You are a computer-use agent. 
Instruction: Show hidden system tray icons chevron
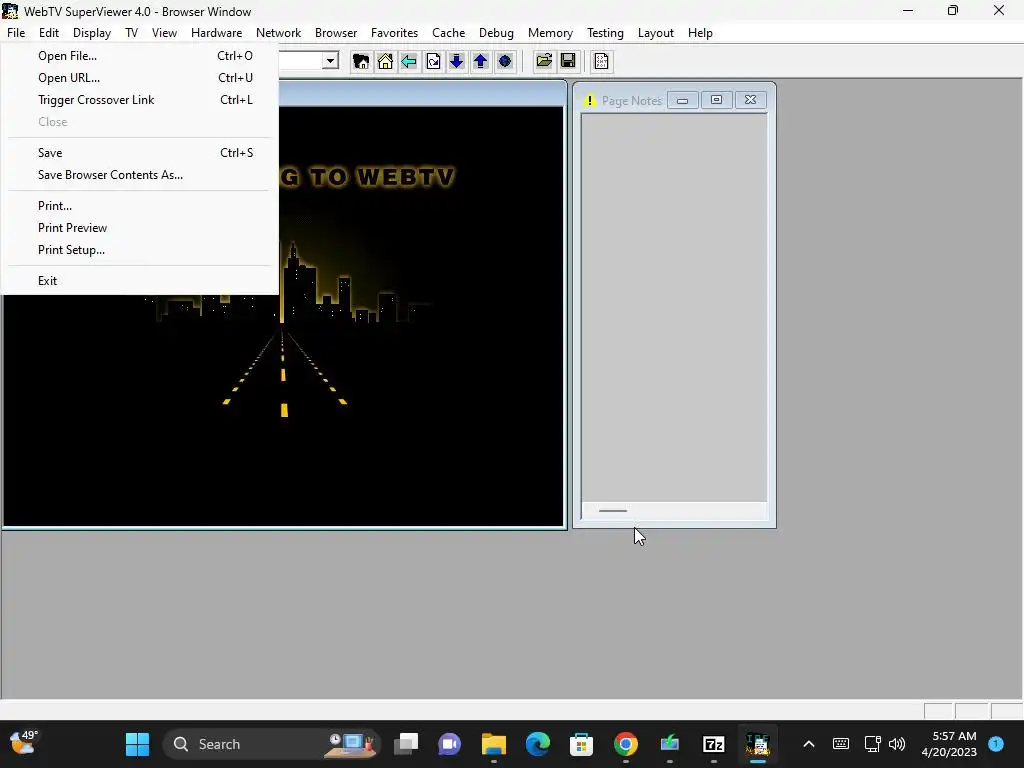[x=808, y=744]
